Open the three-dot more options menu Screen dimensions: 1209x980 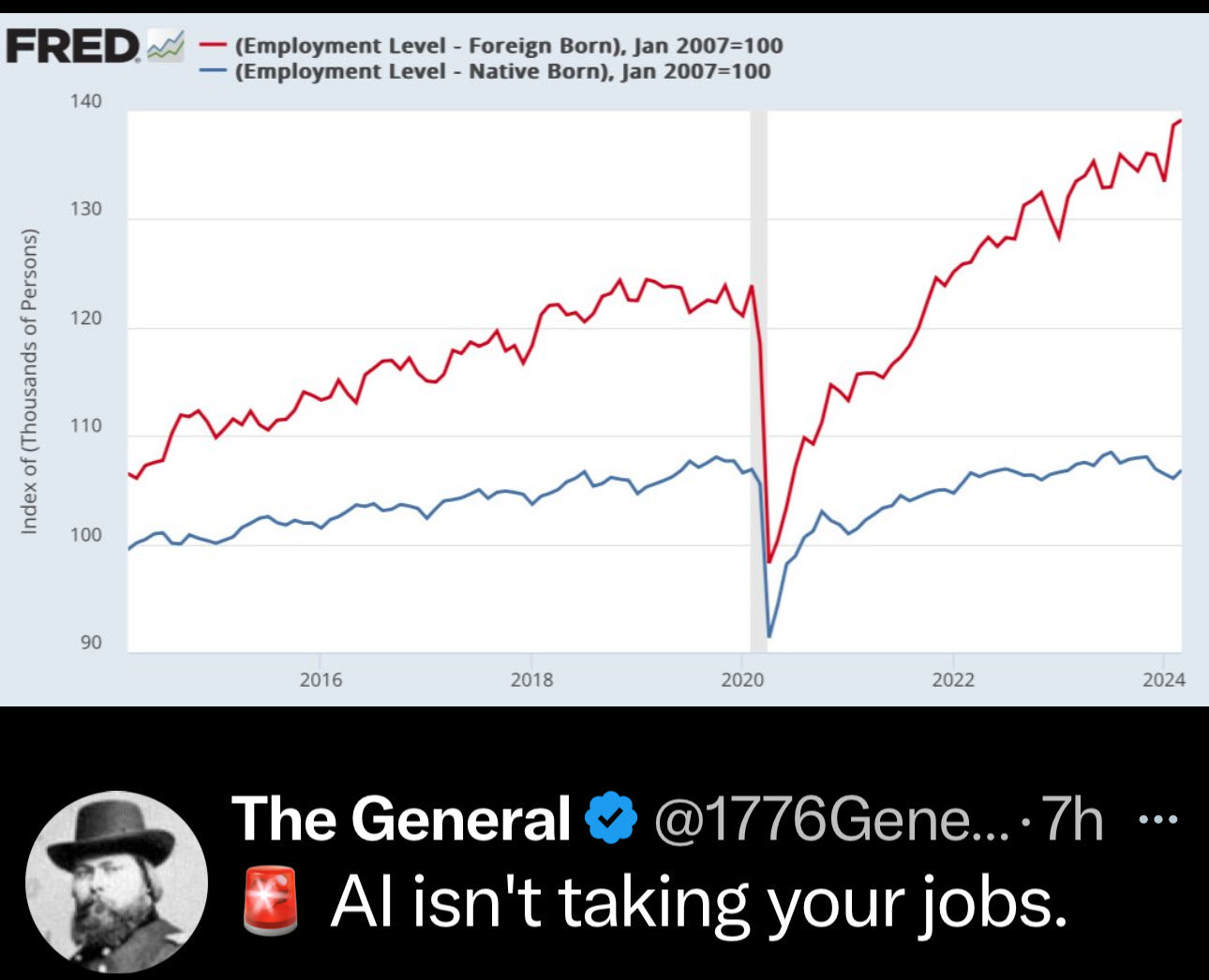click(1159, 820)
